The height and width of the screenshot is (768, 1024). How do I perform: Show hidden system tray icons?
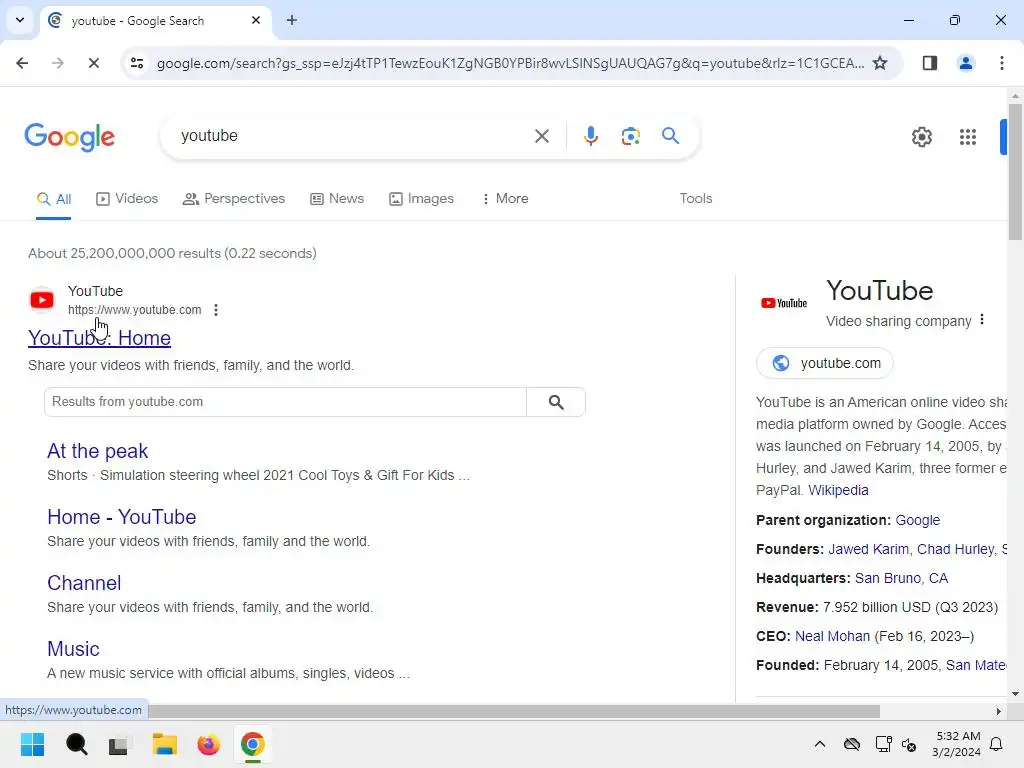[820, 744]
